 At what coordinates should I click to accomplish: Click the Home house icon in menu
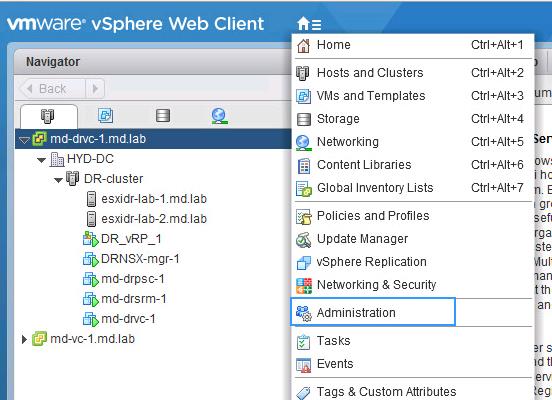(303, 45)
